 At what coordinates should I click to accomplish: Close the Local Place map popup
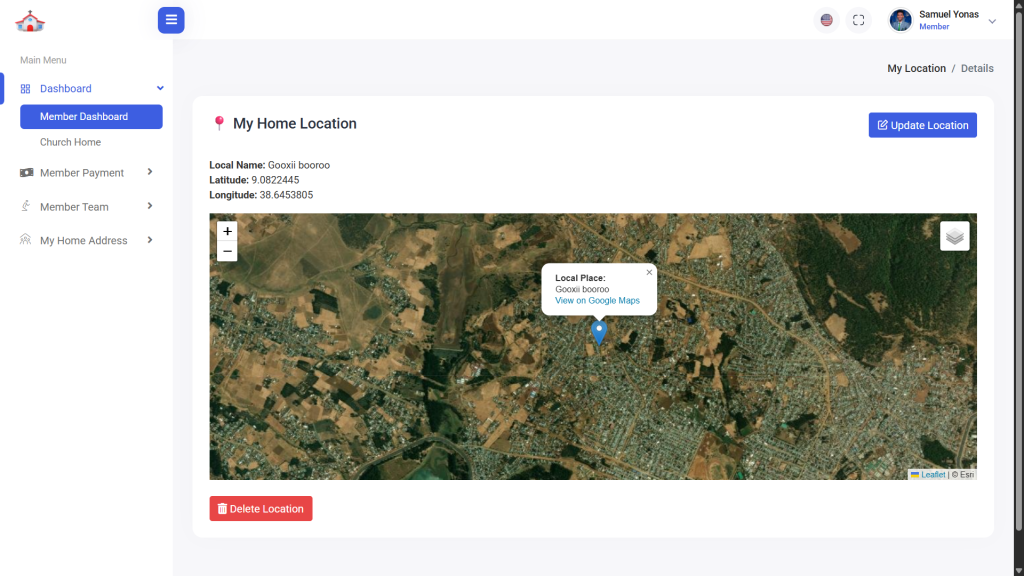tap(648, 272)
